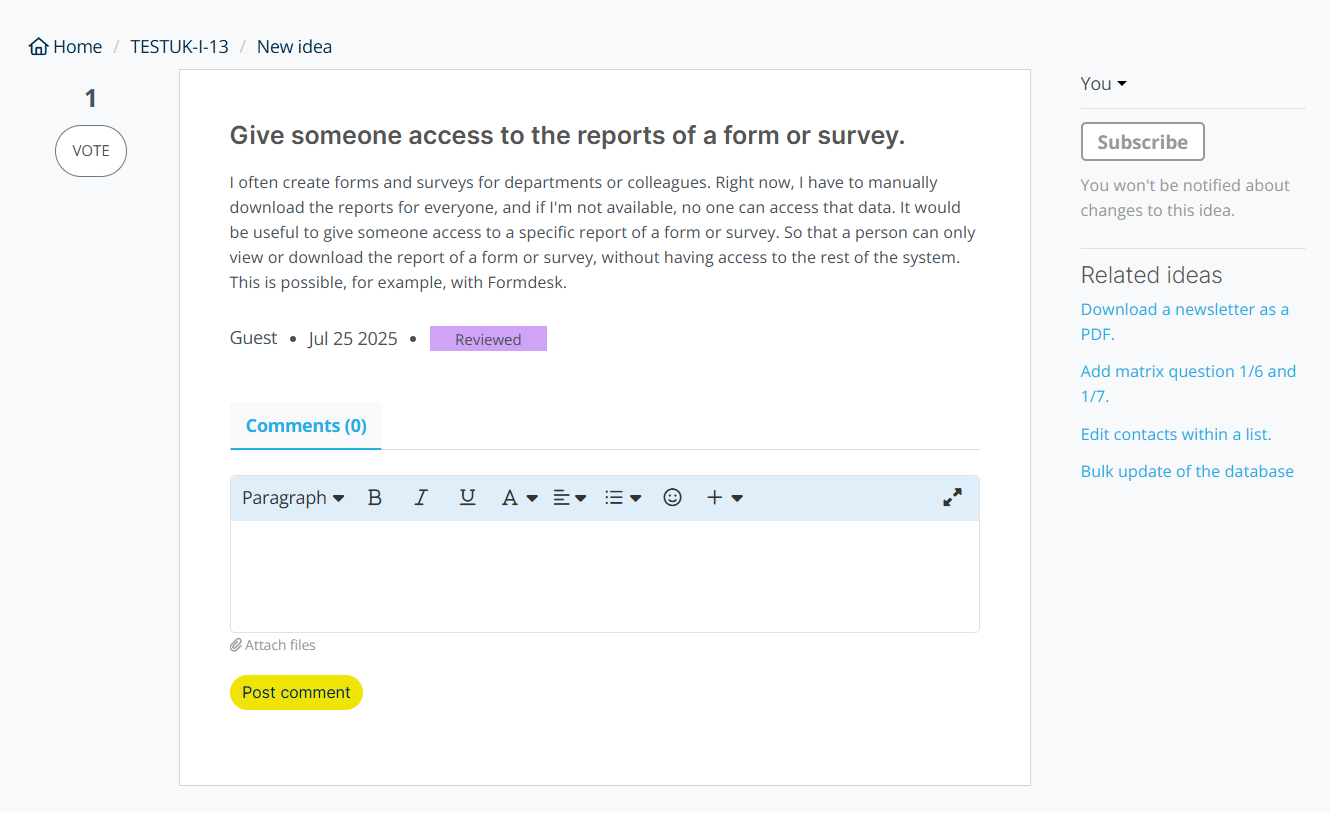This screenshot has width=1330, height=813.
Task: Expand the Paragraph style dropdown
Action: [x=293, y=498]
